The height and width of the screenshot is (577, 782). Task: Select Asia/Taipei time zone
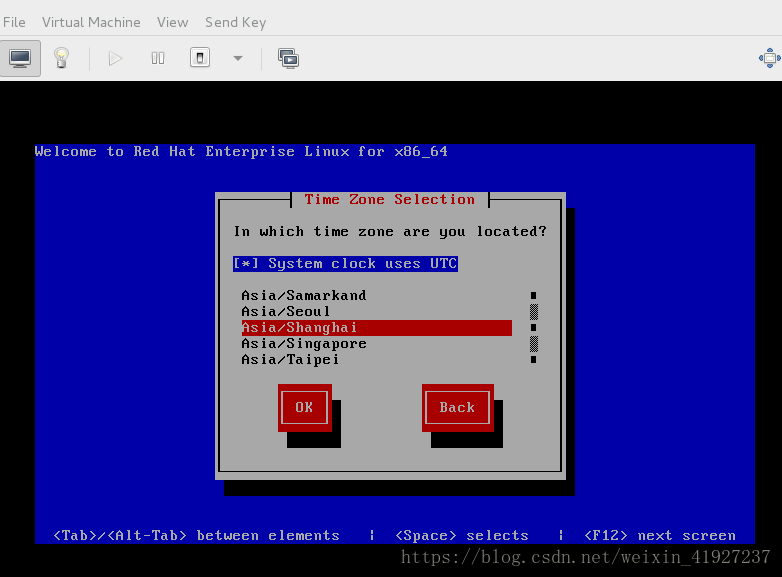[377, 360]
